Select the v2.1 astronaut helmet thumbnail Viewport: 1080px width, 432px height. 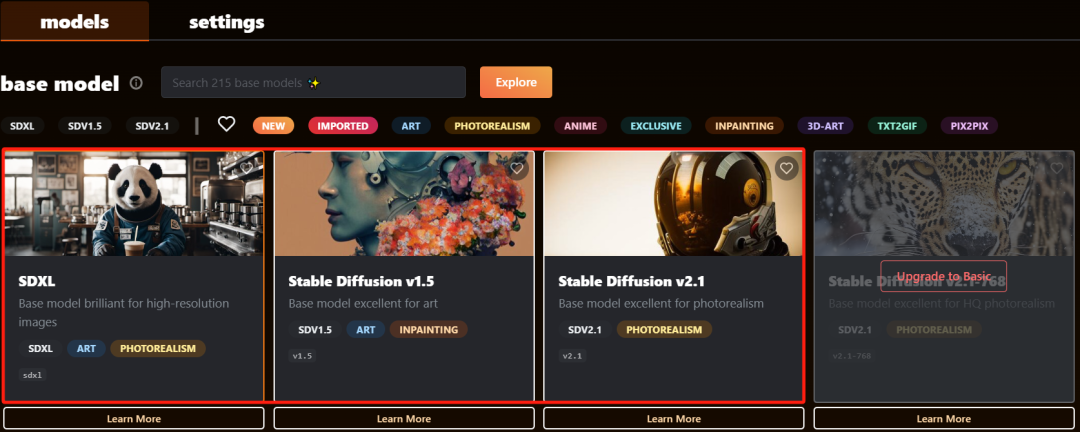click(674, 203)
